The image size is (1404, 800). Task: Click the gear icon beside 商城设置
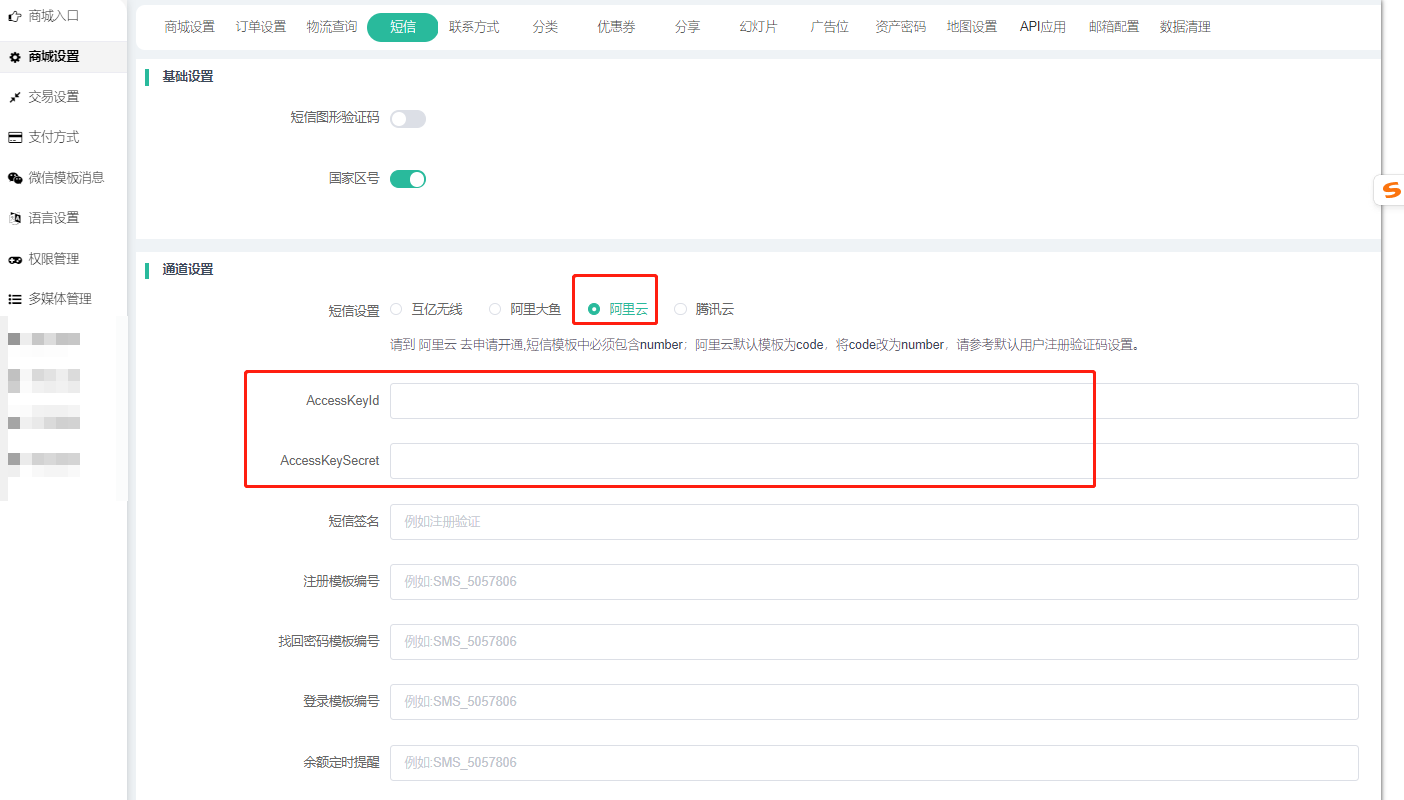[x=15, y=57]
